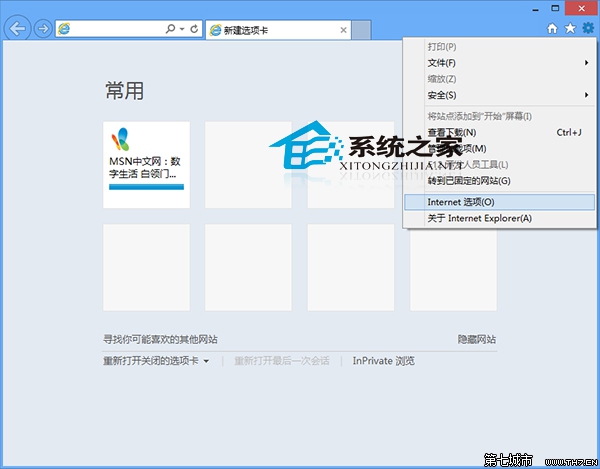Screen dimensions: 600x469
Task: Click the 隐藏网站 link
Action: click(477, 339)
